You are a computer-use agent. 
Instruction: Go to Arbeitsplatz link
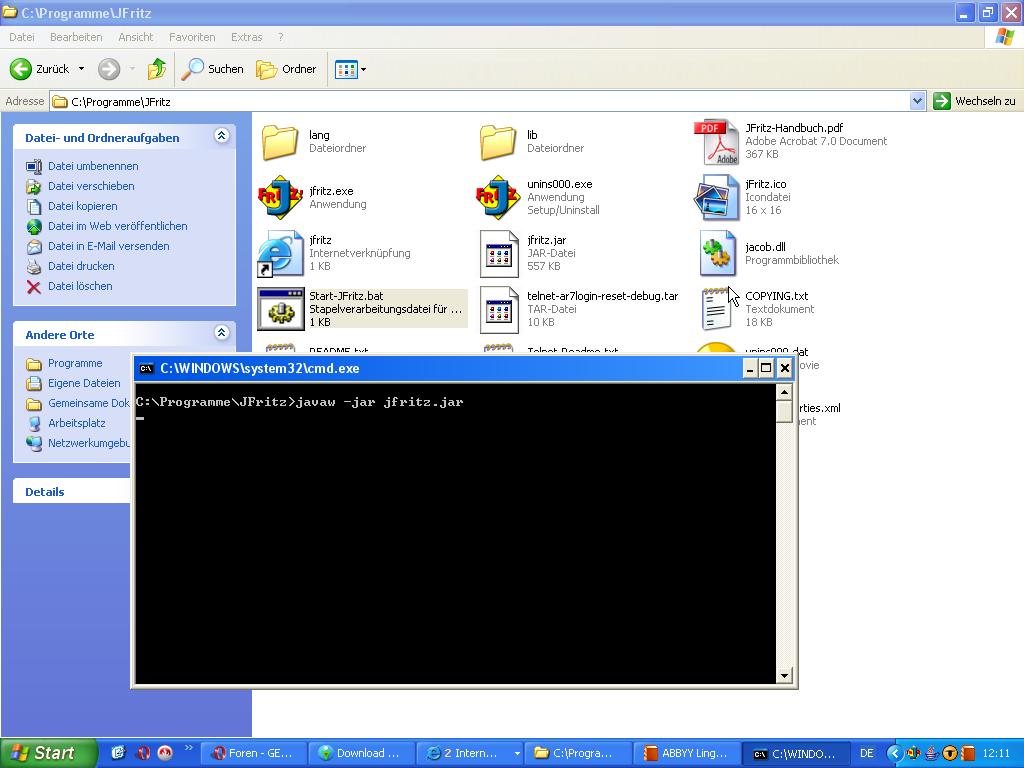coord(76,423)
